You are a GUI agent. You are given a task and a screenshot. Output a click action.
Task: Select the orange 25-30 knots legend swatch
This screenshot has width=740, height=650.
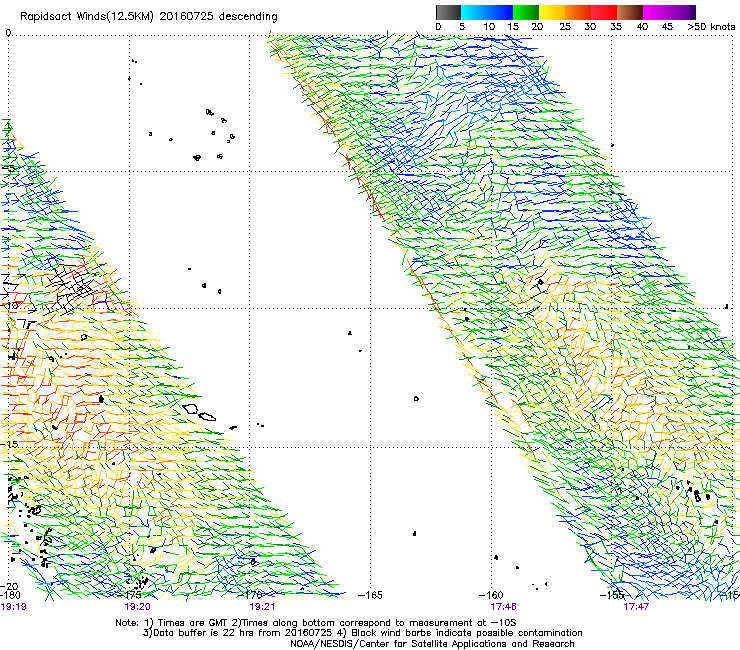point(578,12)
